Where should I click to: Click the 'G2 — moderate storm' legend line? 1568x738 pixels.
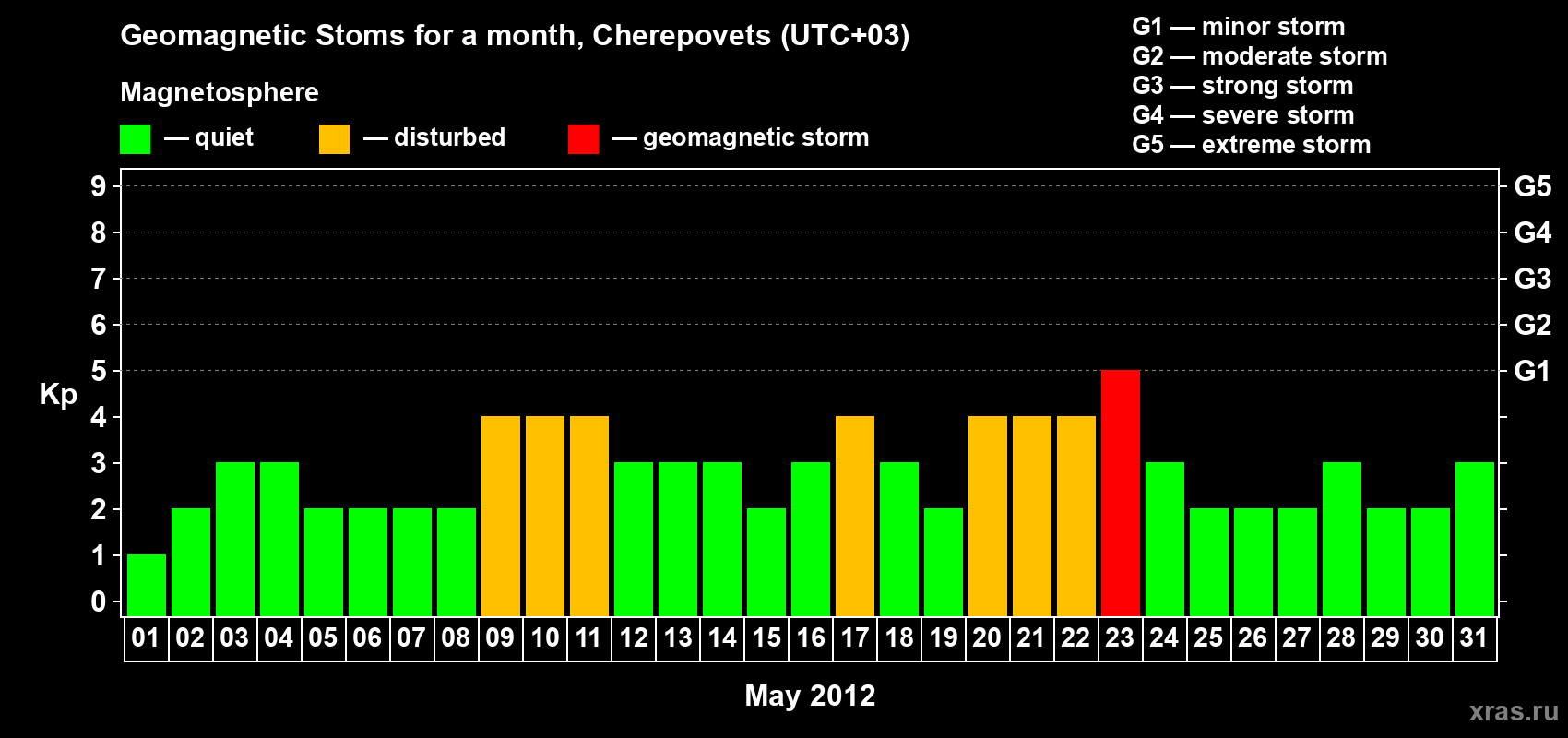click(1260, 56)
